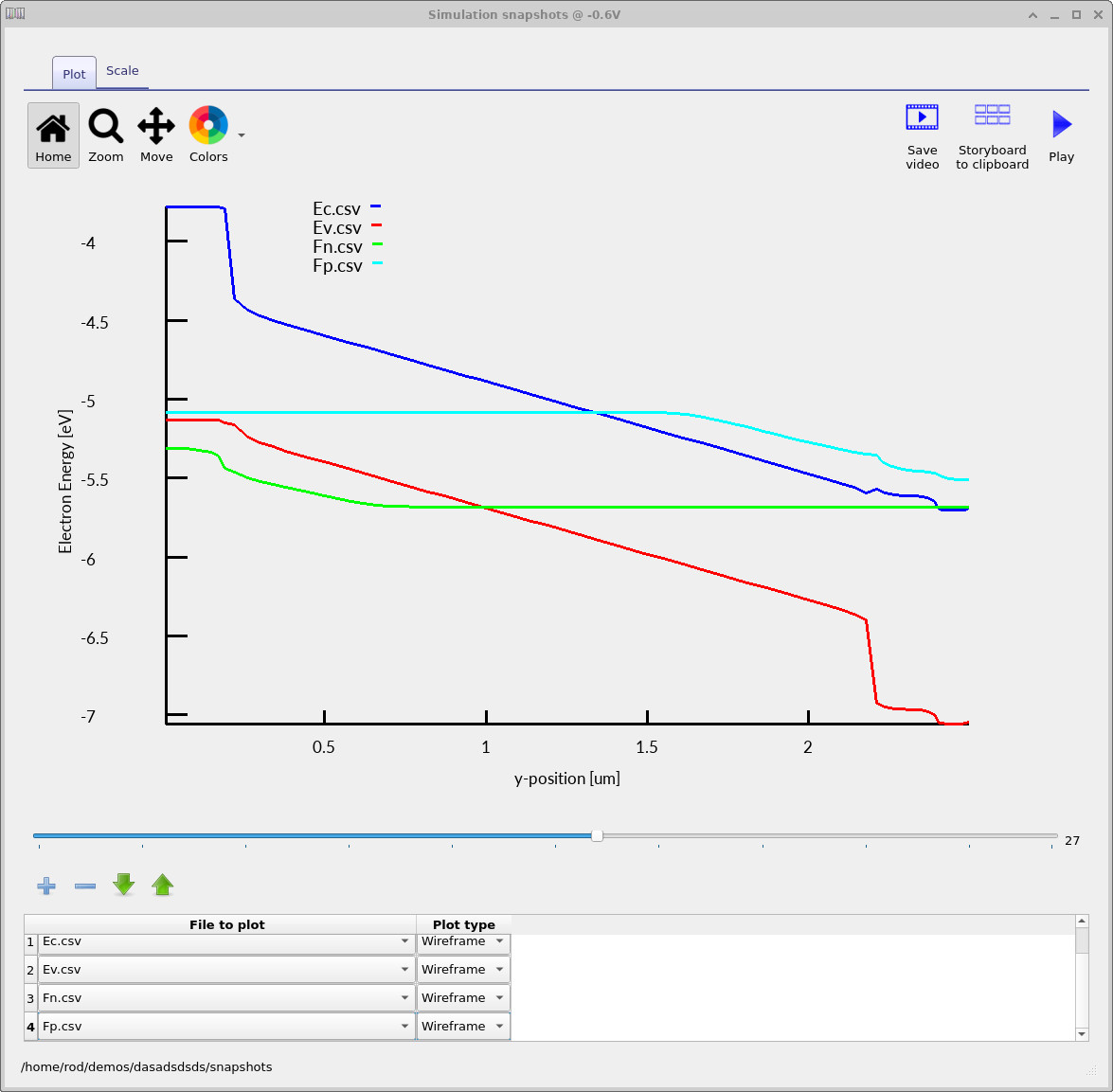The width and height of the screenshot is (1113, 1092).
Task: Open the Ev.csv file dropdown
Action: pos(225,969)
